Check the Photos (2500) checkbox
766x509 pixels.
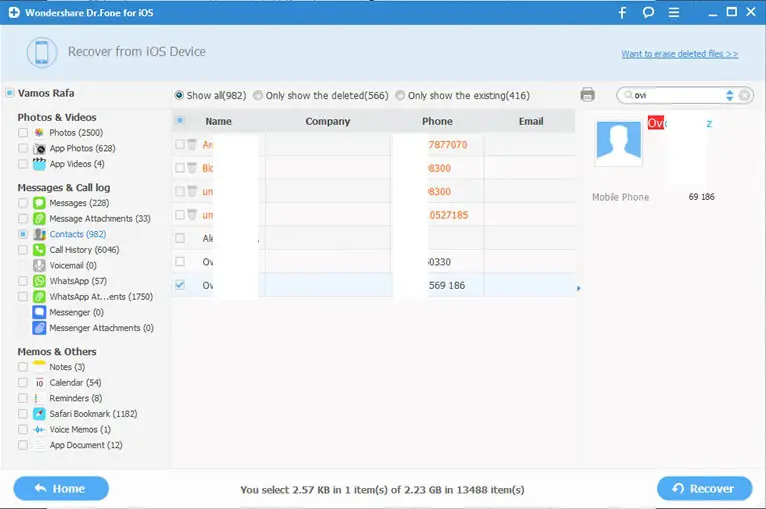tap(22, 132)
